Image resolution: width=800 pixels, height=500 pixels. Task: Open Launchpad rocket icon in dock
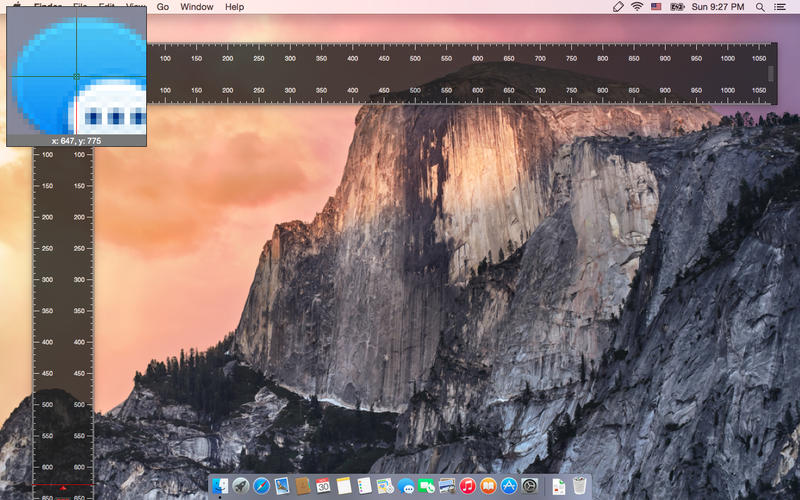point(241,486)
